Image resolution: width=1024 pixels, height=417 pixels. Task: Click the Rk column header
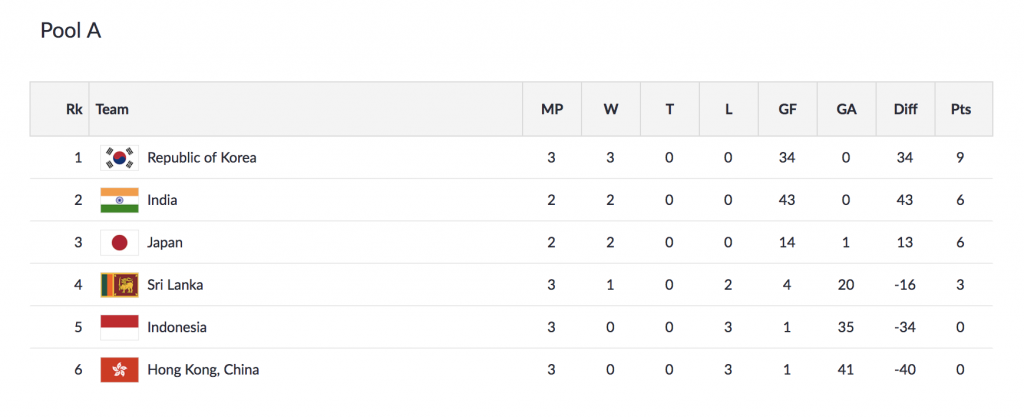(74, 109)
